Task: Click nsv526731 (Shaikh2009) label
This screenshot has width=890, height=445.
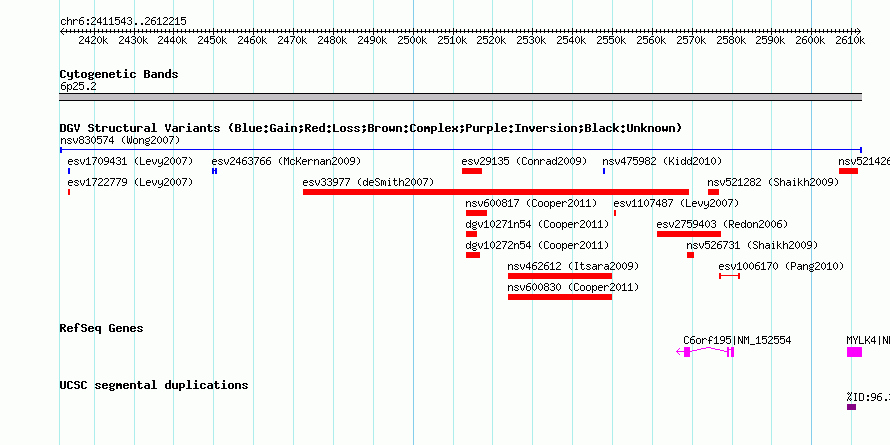Action: (x=752, y=245)
